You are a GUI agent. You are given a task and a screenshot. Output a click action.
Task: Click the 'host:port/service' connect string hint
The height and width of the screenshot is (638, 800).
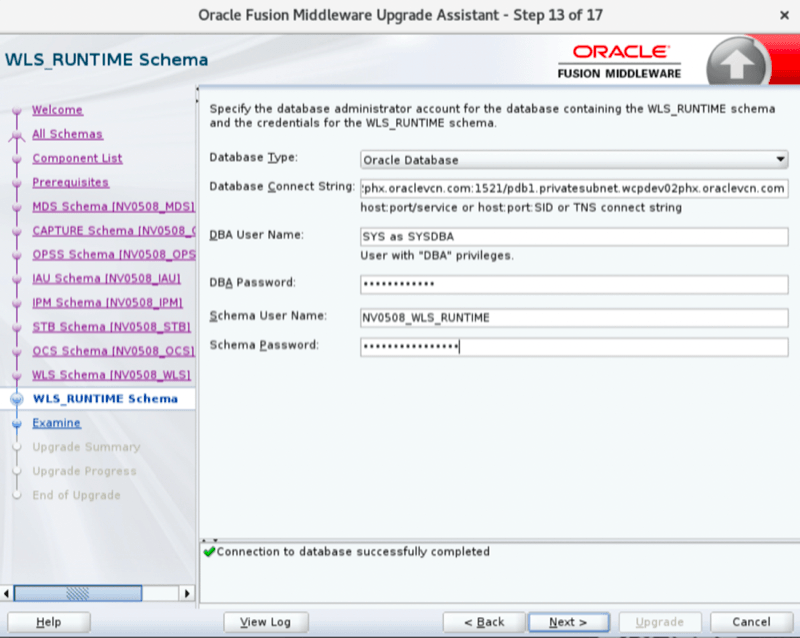click(521, 208)
